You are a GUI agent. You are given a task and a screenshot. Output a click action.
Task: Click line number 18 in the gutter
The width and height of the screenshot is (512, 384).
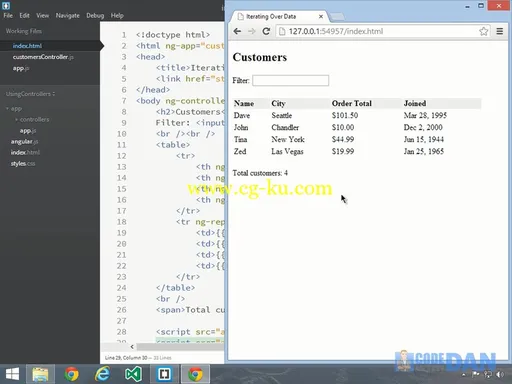click(121, 222)
